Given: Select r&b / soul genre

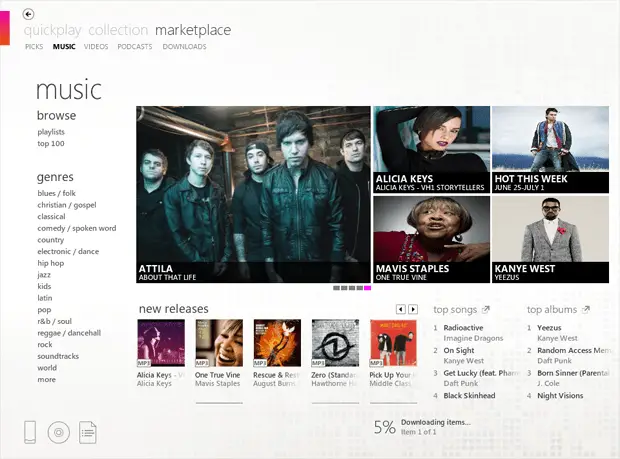Looking at the screenshot, I should pyautogui.click(x=55, y=321).
